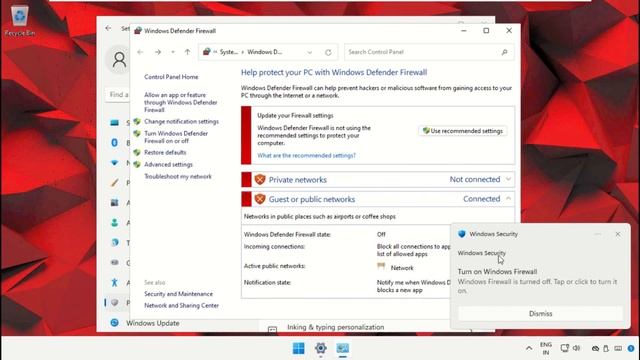This screenshot has height=360, width=640.
Task: Click Troubleshoot my network link
Action: coord(178,176)
